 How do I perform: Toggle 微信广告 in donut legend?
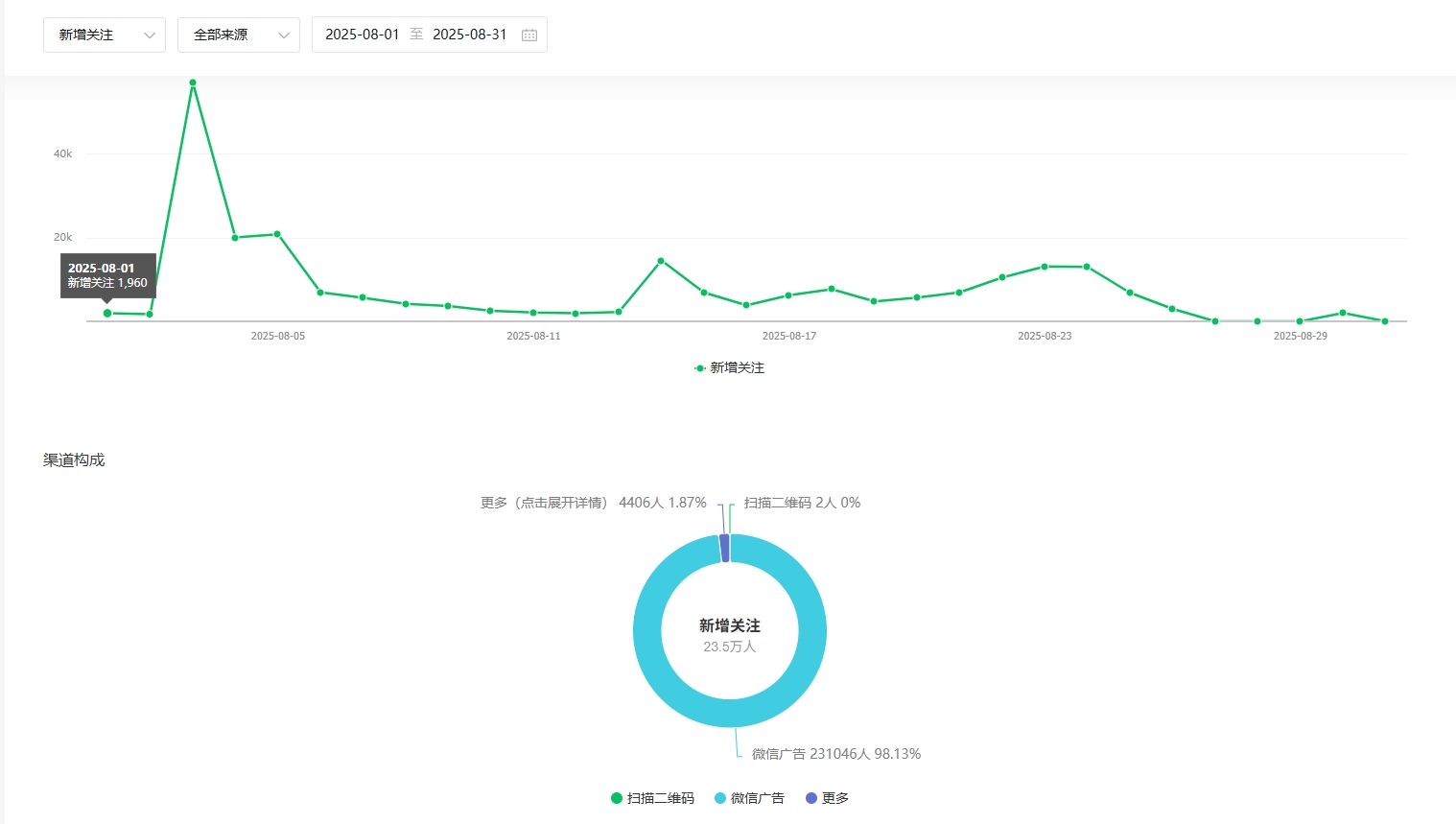pos(749,798)
